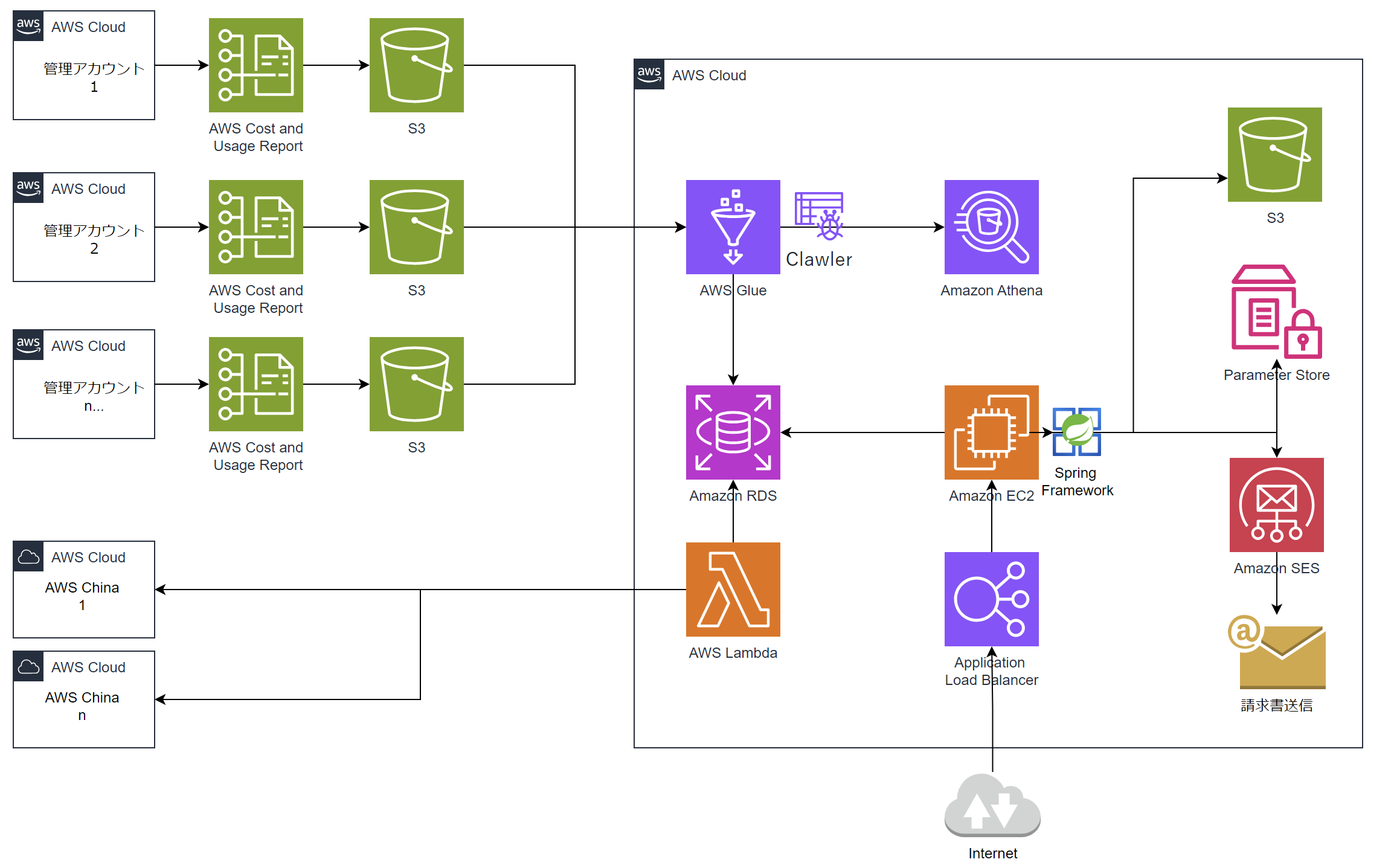
Task: Select main AWS Cloud group title text
Action: point(709,76)
